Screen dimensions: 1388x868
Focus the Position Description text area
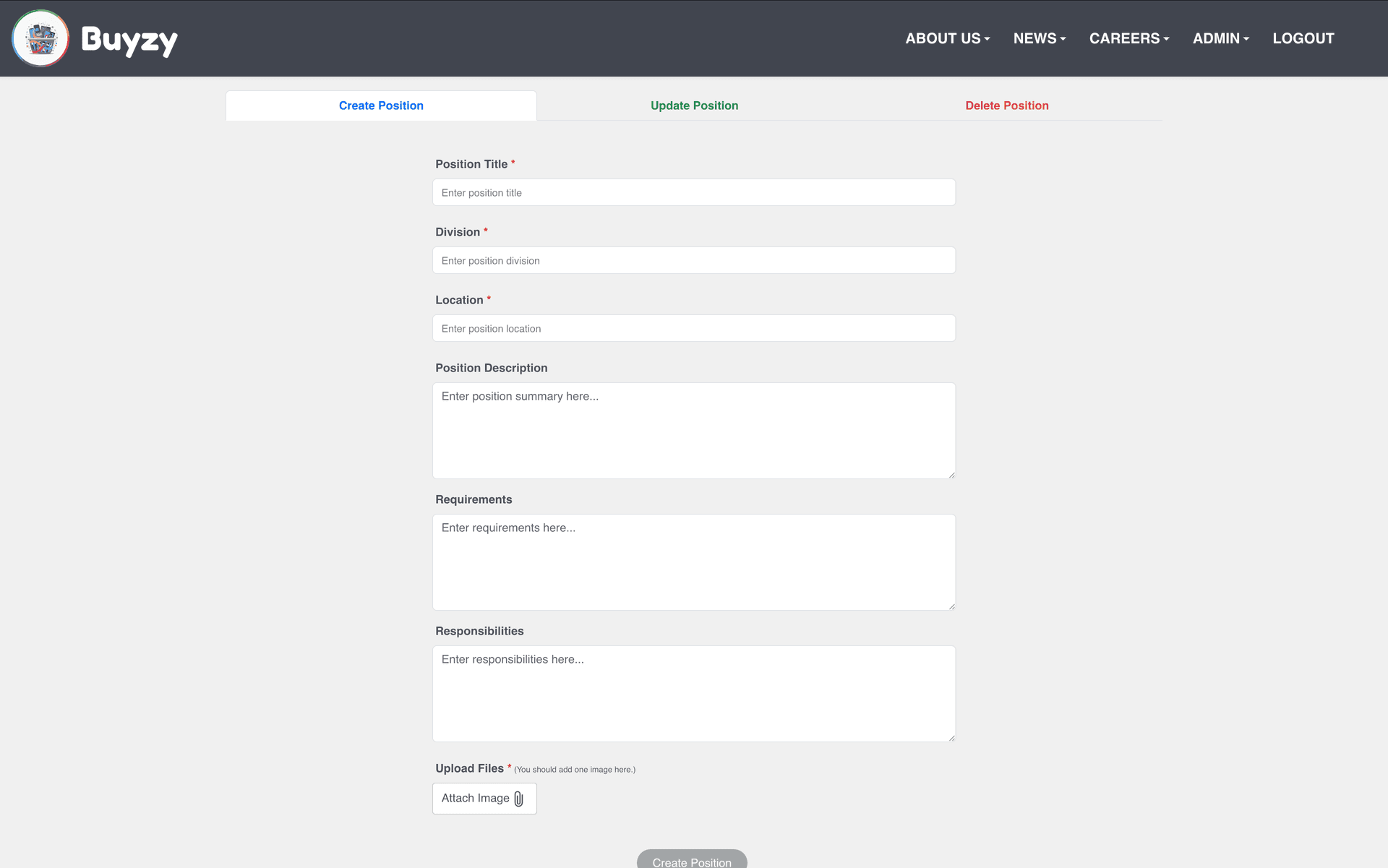coord(693,431)
